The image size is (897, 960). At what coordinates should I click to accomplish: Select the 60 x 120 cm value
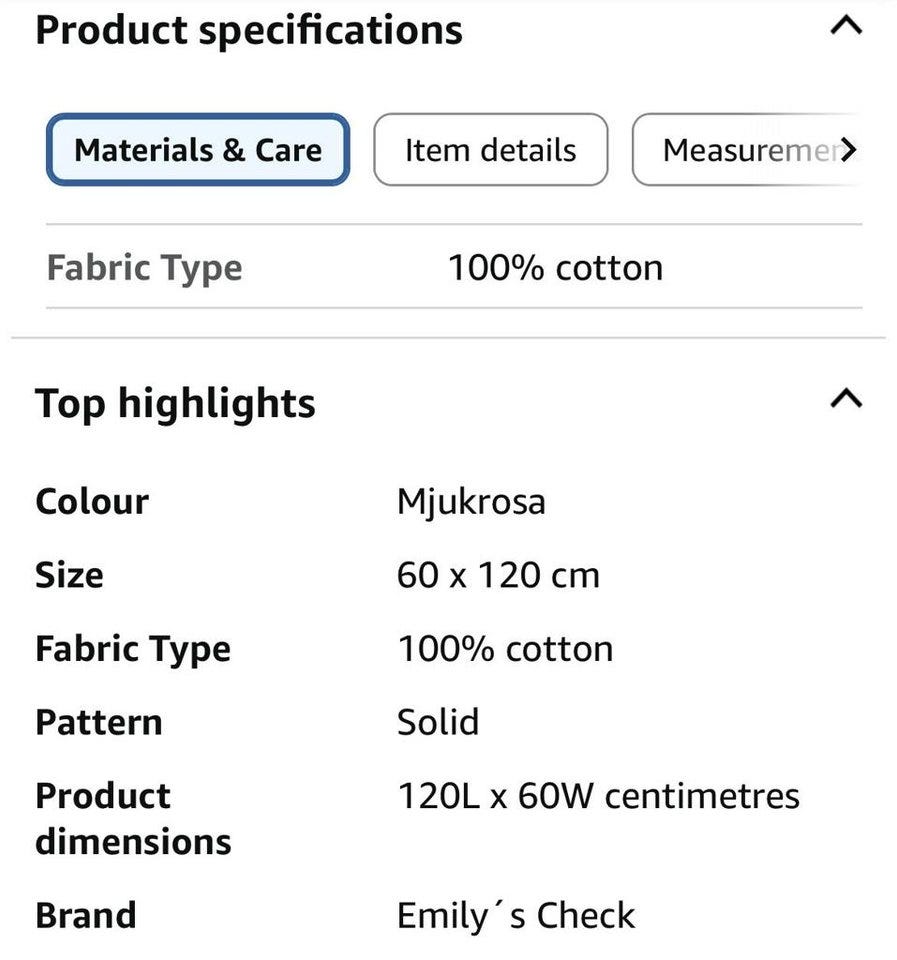click(498, 575)
